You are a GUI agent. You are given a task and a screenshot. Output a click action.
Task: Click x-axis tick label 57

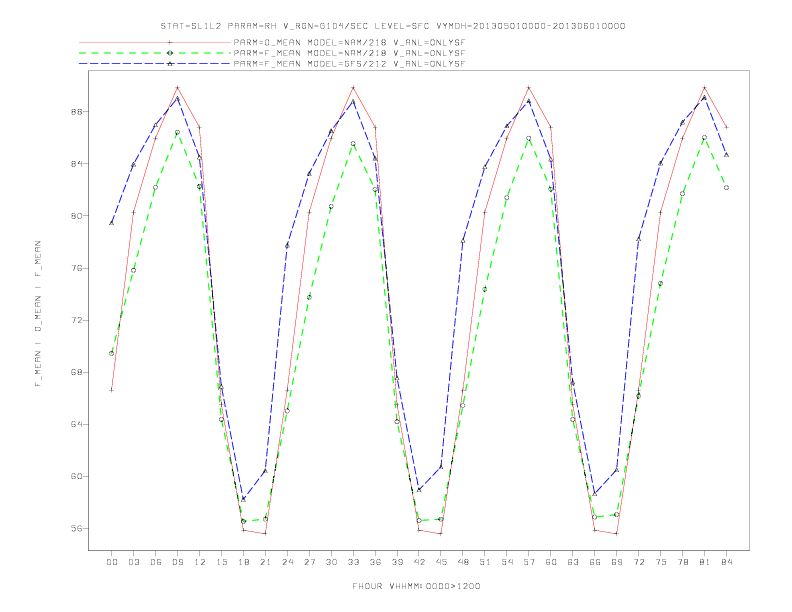point(529,562)
